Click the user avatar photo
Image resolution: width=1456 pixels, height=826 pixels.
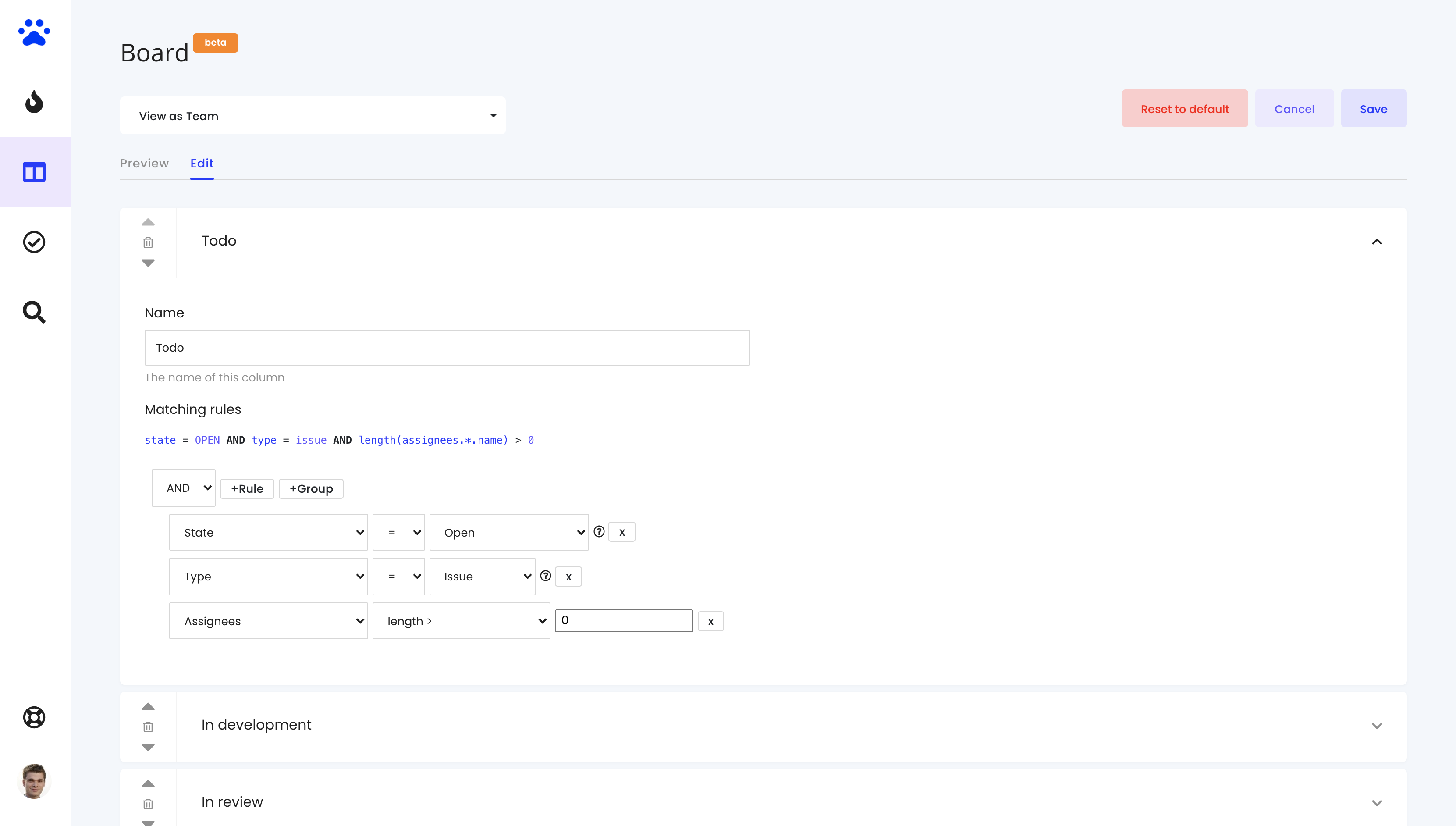[34, 781]
